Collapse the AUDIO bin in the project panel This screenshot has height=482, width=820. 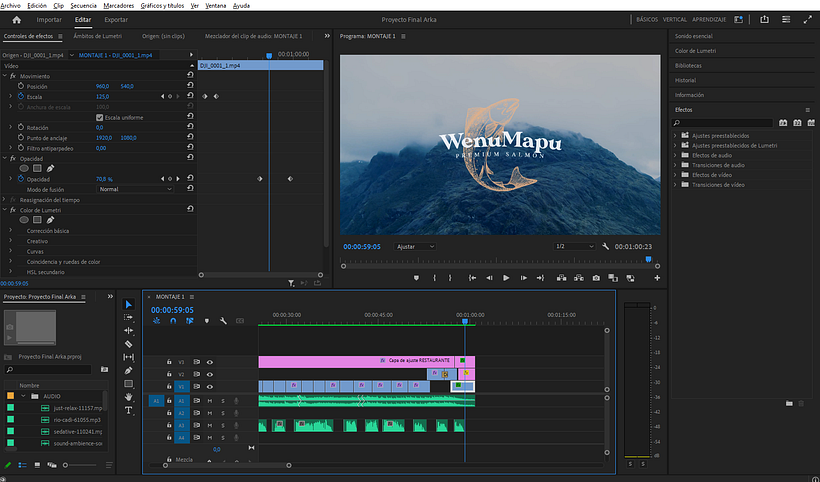[23, 396]
